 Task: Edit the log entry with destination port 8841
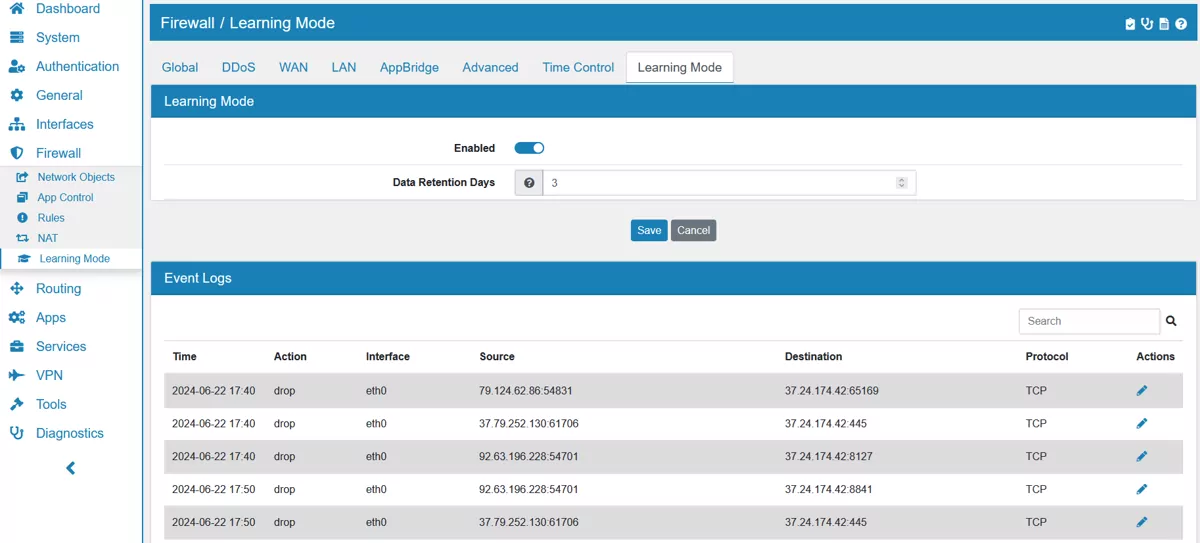click(1142, 489)
